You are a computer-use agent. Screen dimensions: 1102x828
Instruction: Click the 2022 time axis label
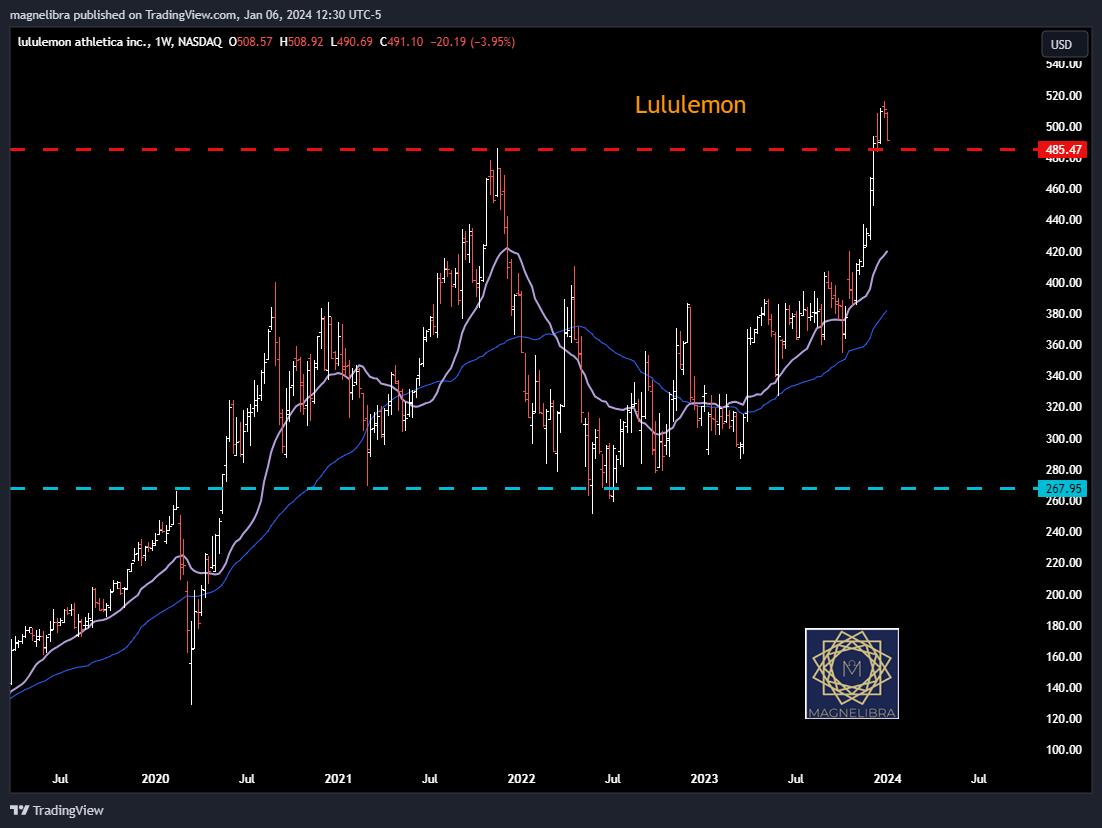point(521,779)
